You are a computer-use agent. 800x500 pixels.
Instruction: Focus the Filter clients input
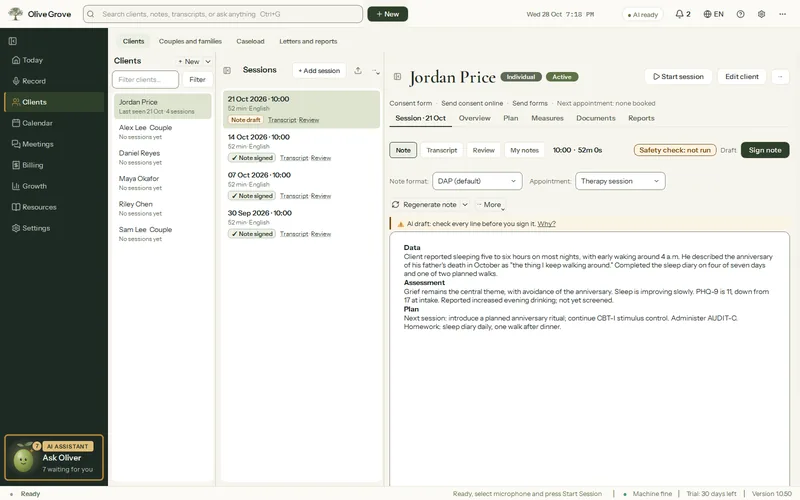pos(145,80)
